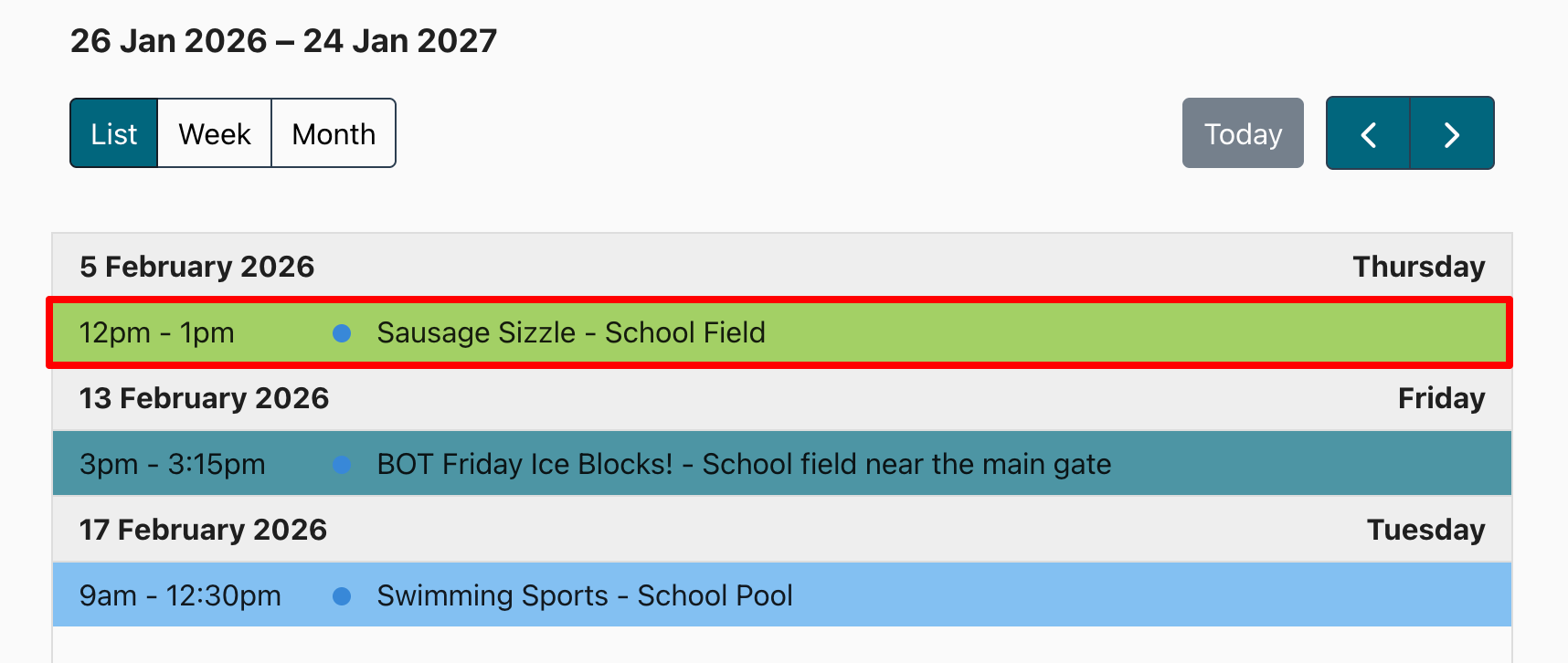Click the Thursday weekday label
The width and height of the screenshot is (1568, 663).
[x=1418, y=267]
